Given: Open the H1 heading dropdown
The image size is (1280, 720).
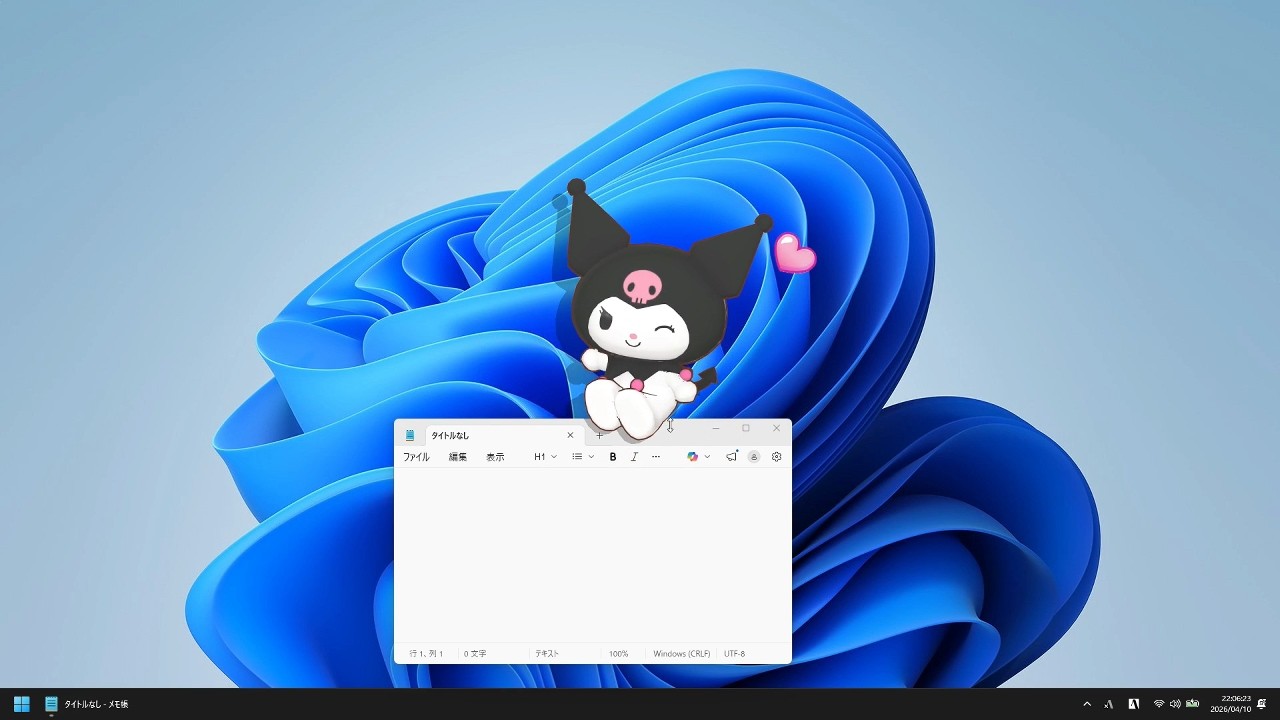Looking at the screenshot, I should pos(545,457).
